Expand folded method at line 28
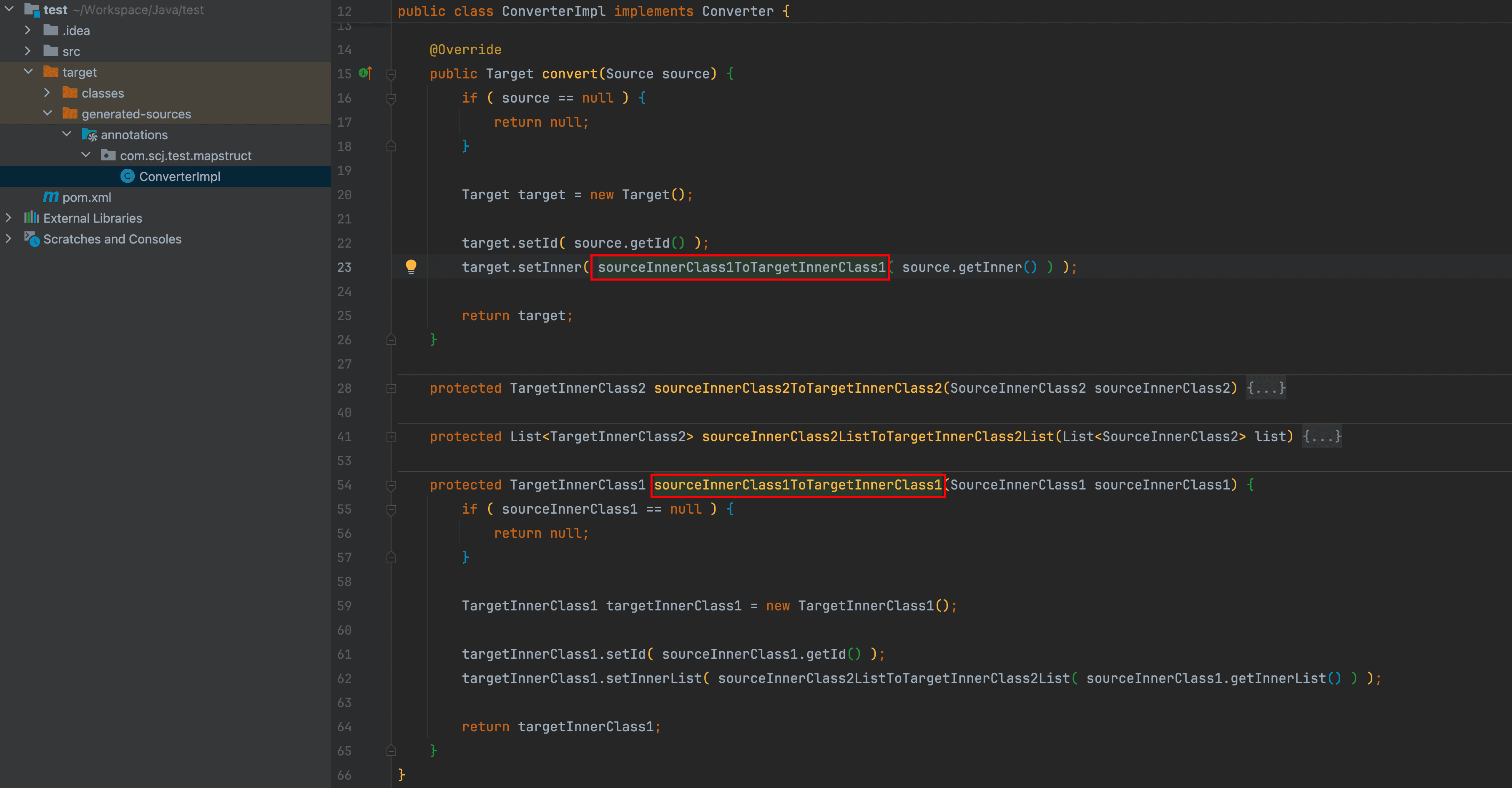 point(391,389)
